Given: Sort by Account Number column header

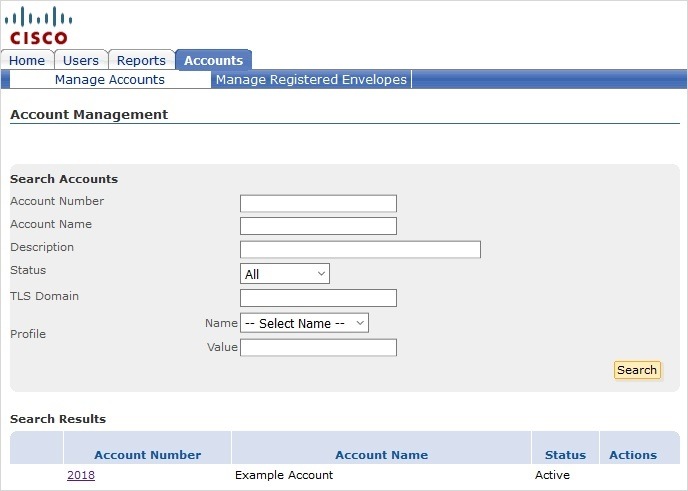Looking at the screenshot, I should 148,455.
